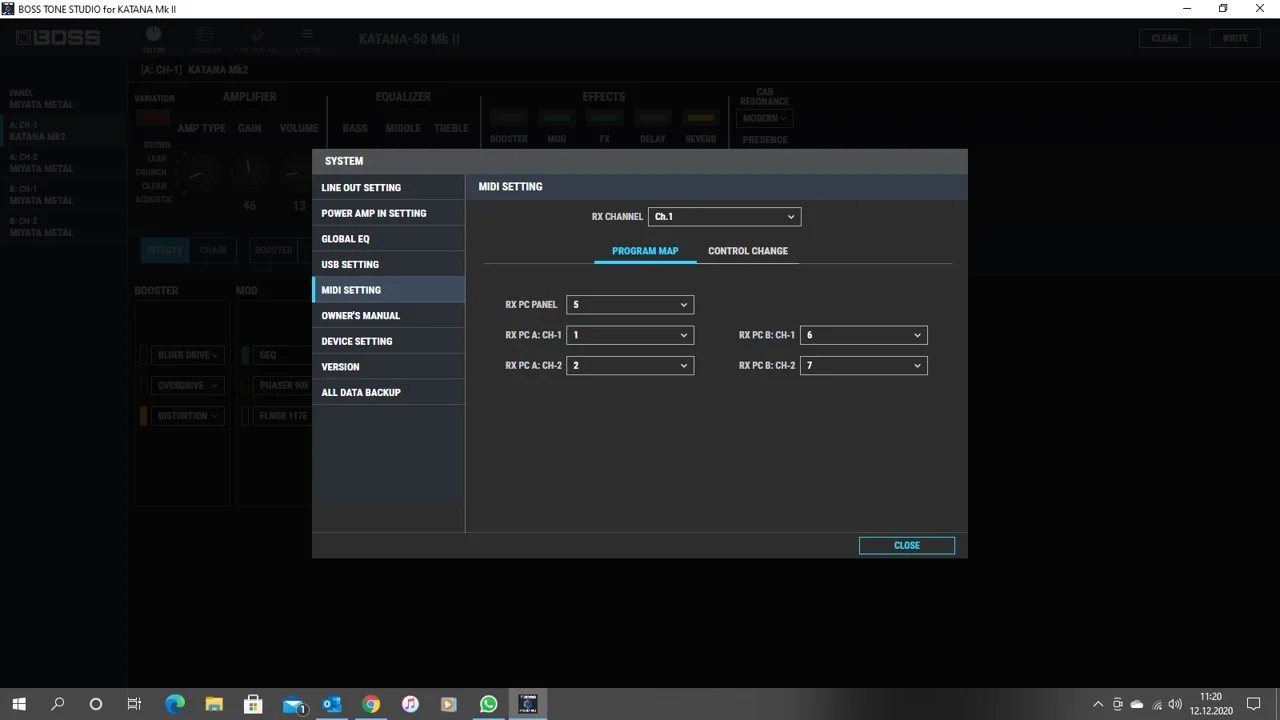Open Device Setting in System menu

tap(389, 341)
